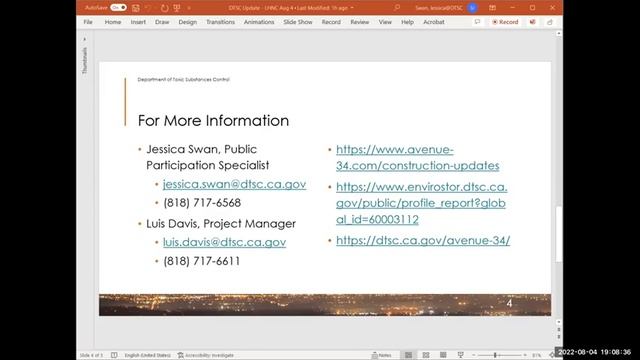Click Present in Teams icon
This screenshot has height=360, width=640.
click(533, 22)
